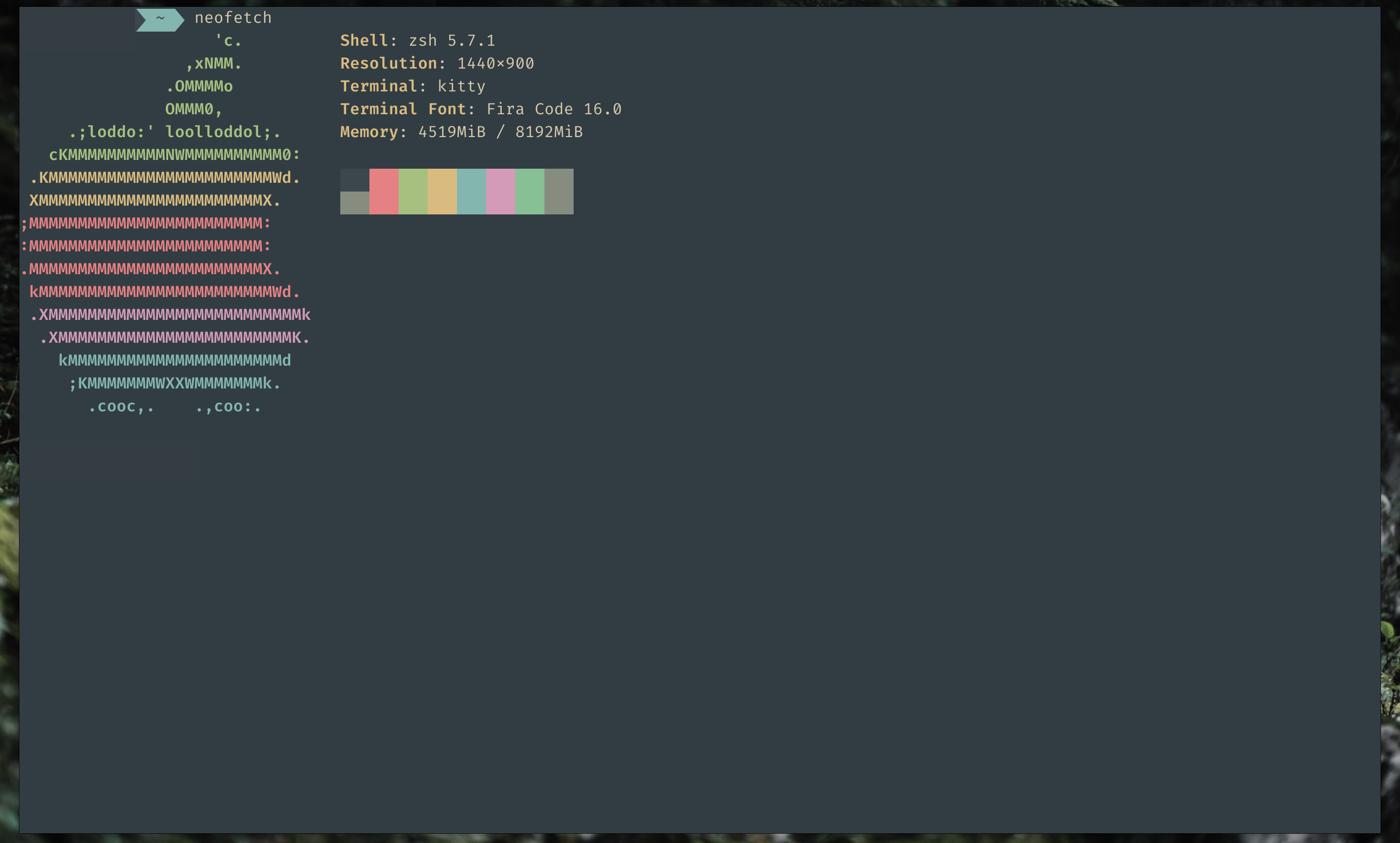Click the gray bottom-left palette swatch
This screenshot has width=1400, height=843.
coord(354,203)
